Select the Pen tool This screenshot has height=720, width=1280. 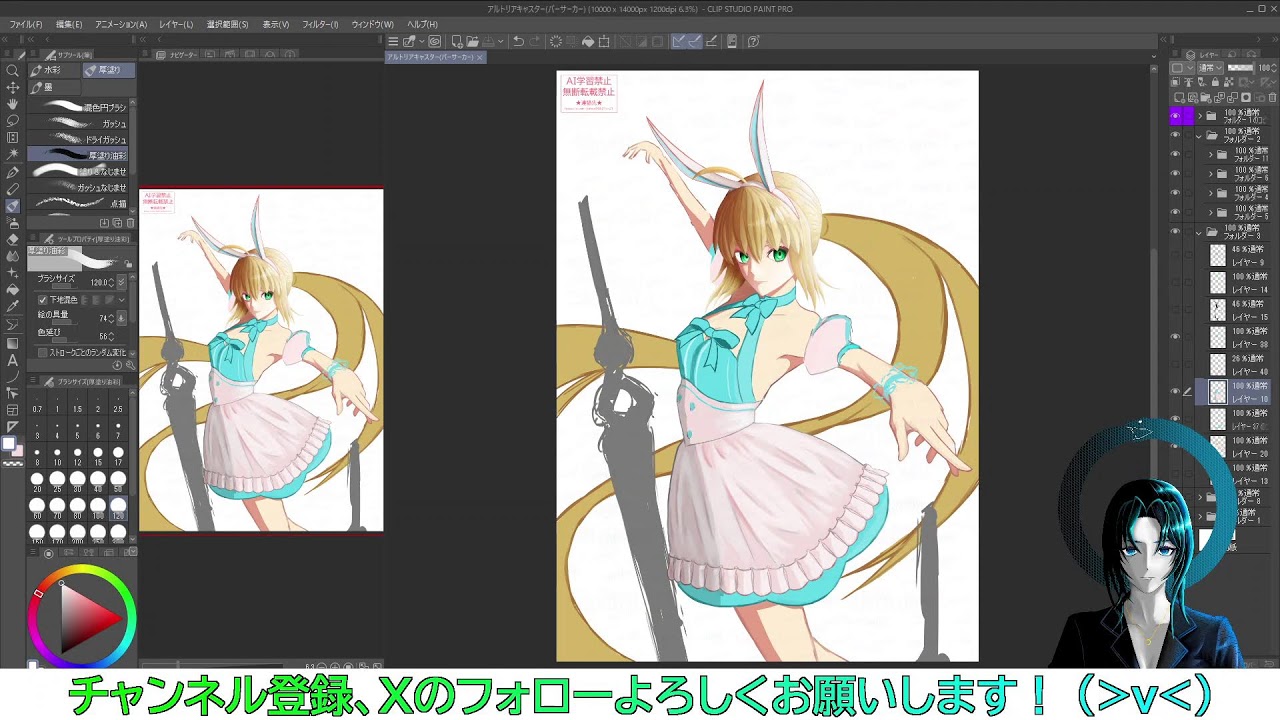[12, 172]
